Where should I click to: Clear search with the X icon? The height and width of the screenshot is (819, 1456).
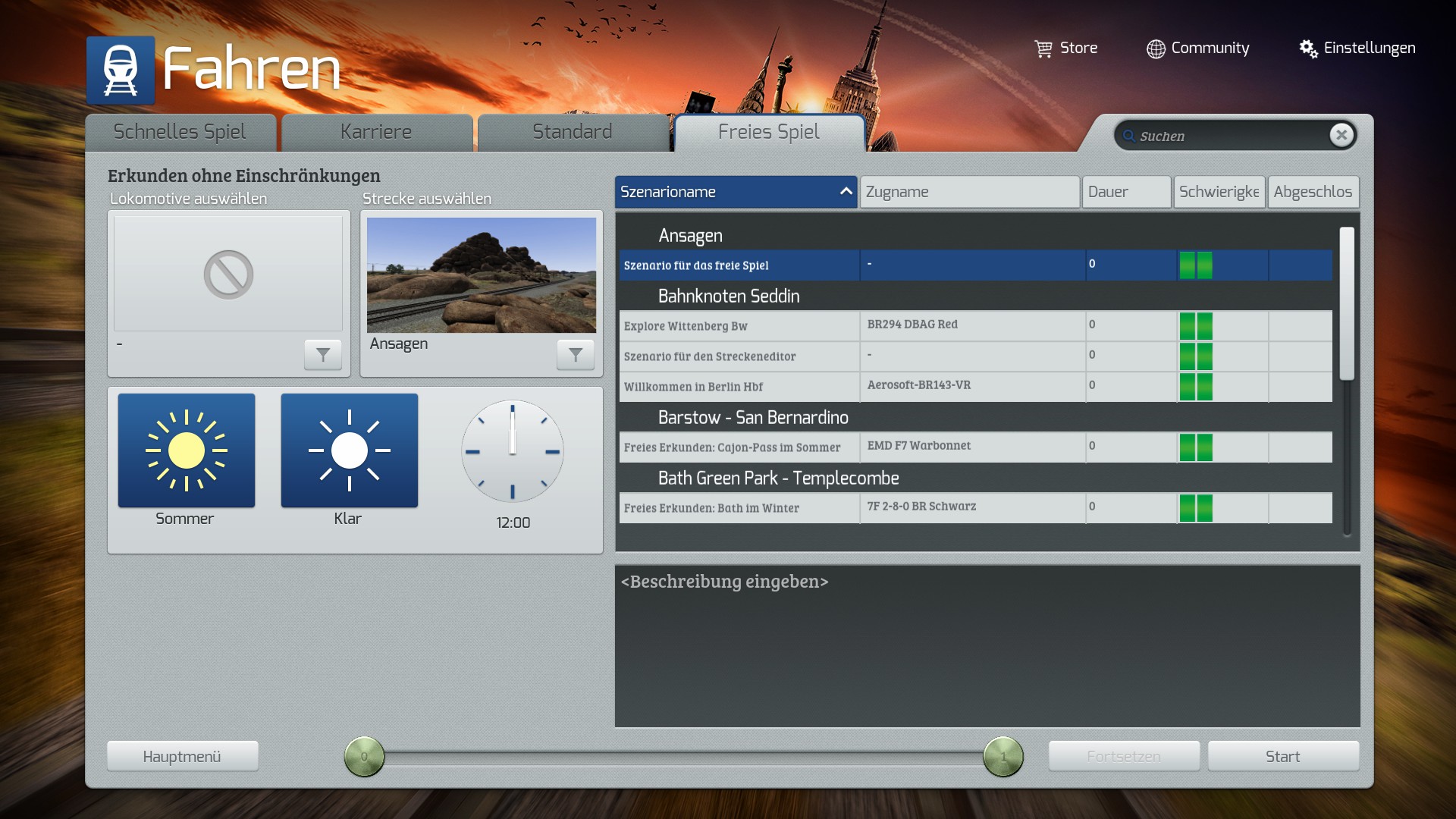(1341, 135)
